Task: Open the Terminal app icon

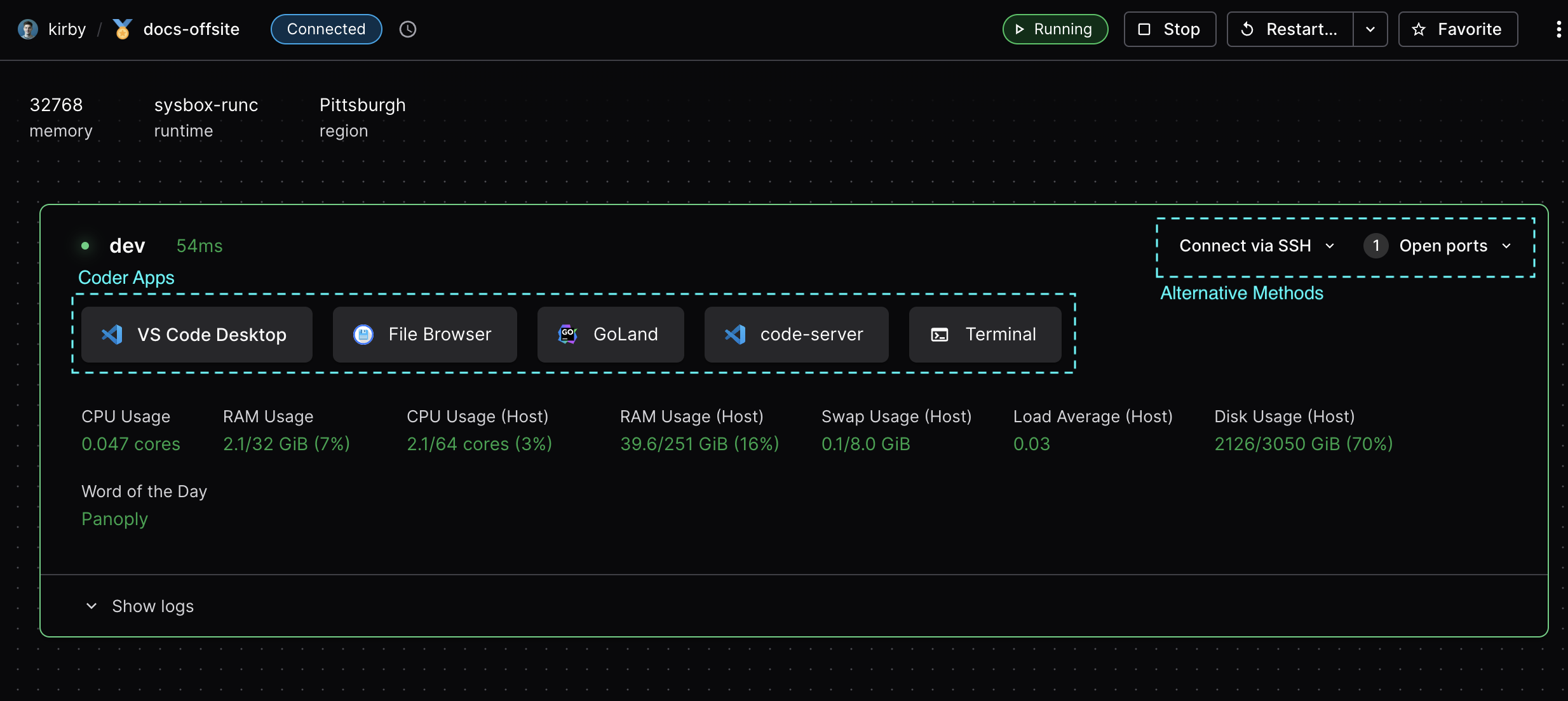Action: (x=939, y=335)
